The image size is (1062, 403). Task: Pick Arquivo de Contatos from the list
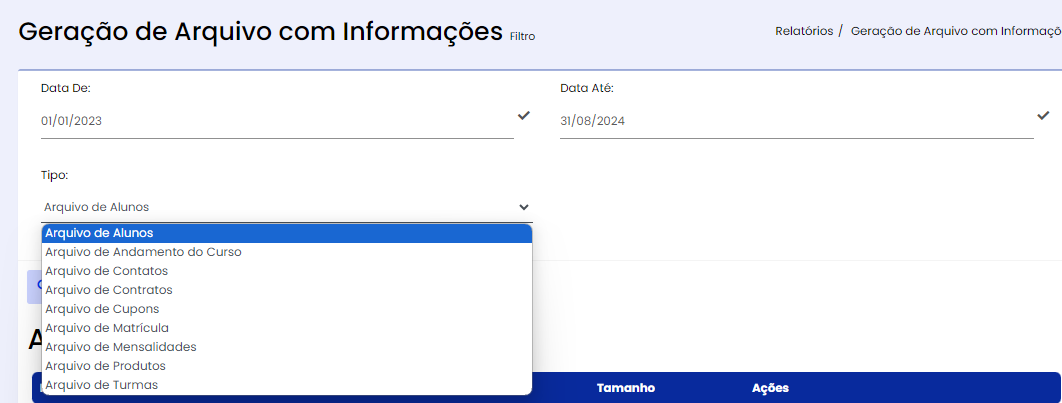tap(286, 271)
